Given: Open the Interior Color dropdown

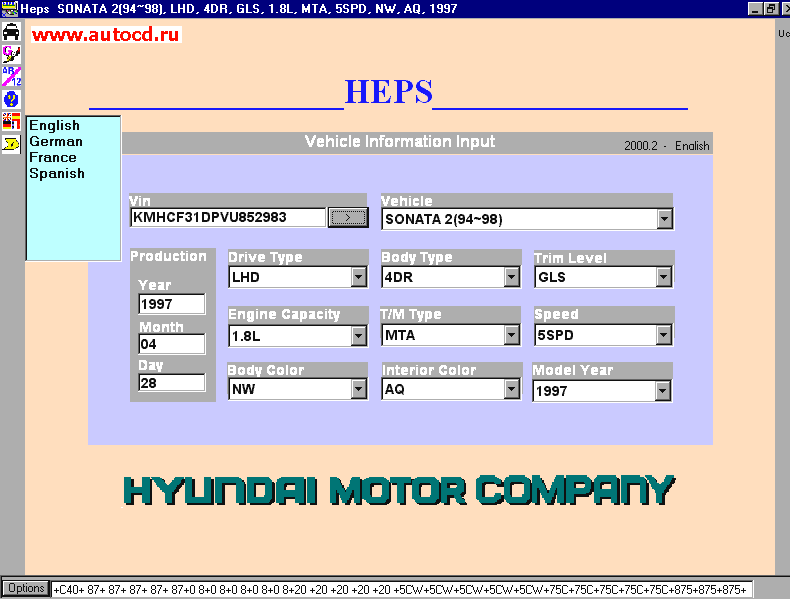Looking at the screenshot, I should 511,389.
